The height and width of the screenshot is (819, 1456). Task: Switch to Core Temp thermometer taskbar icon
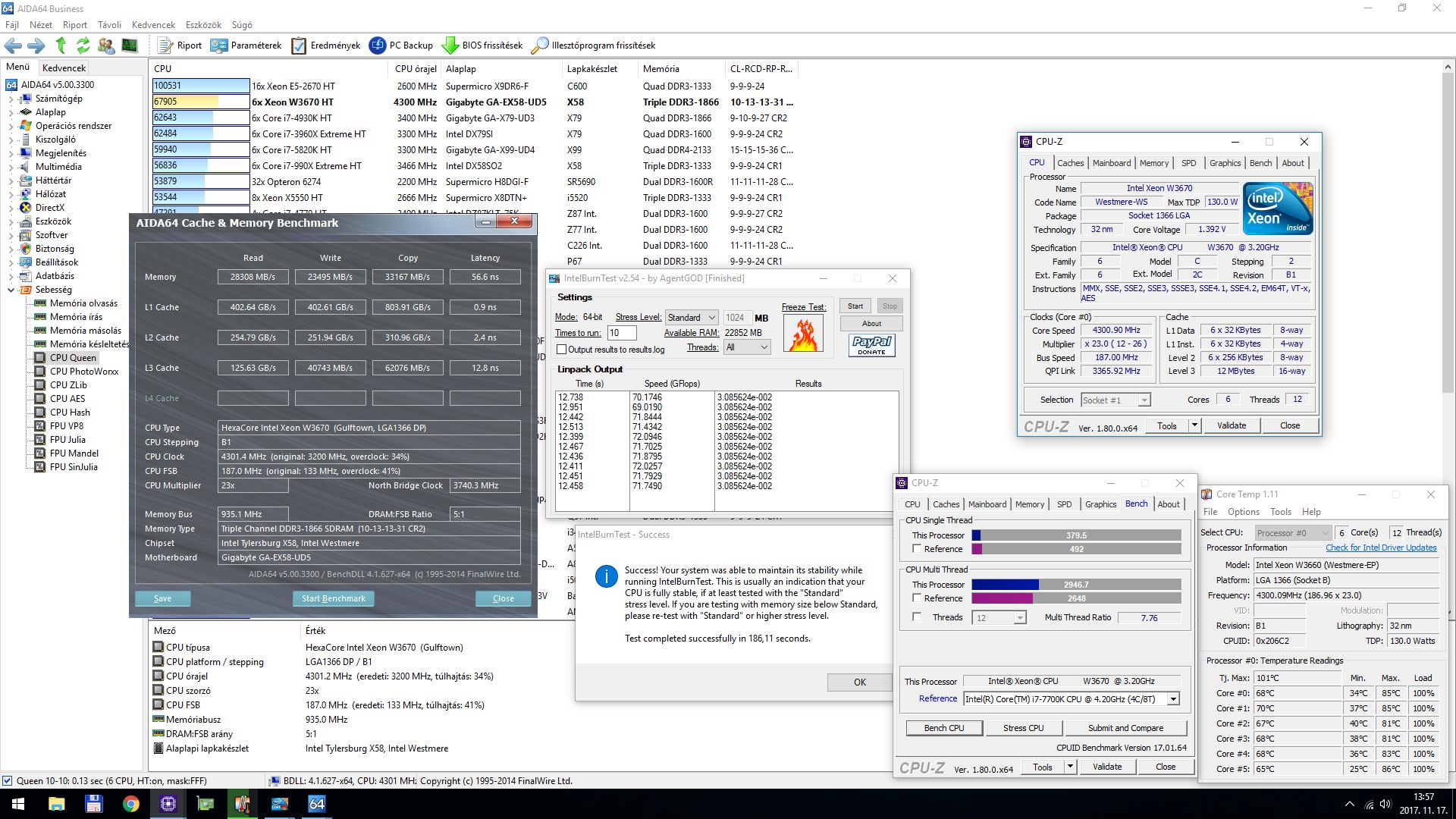point(242,804)
